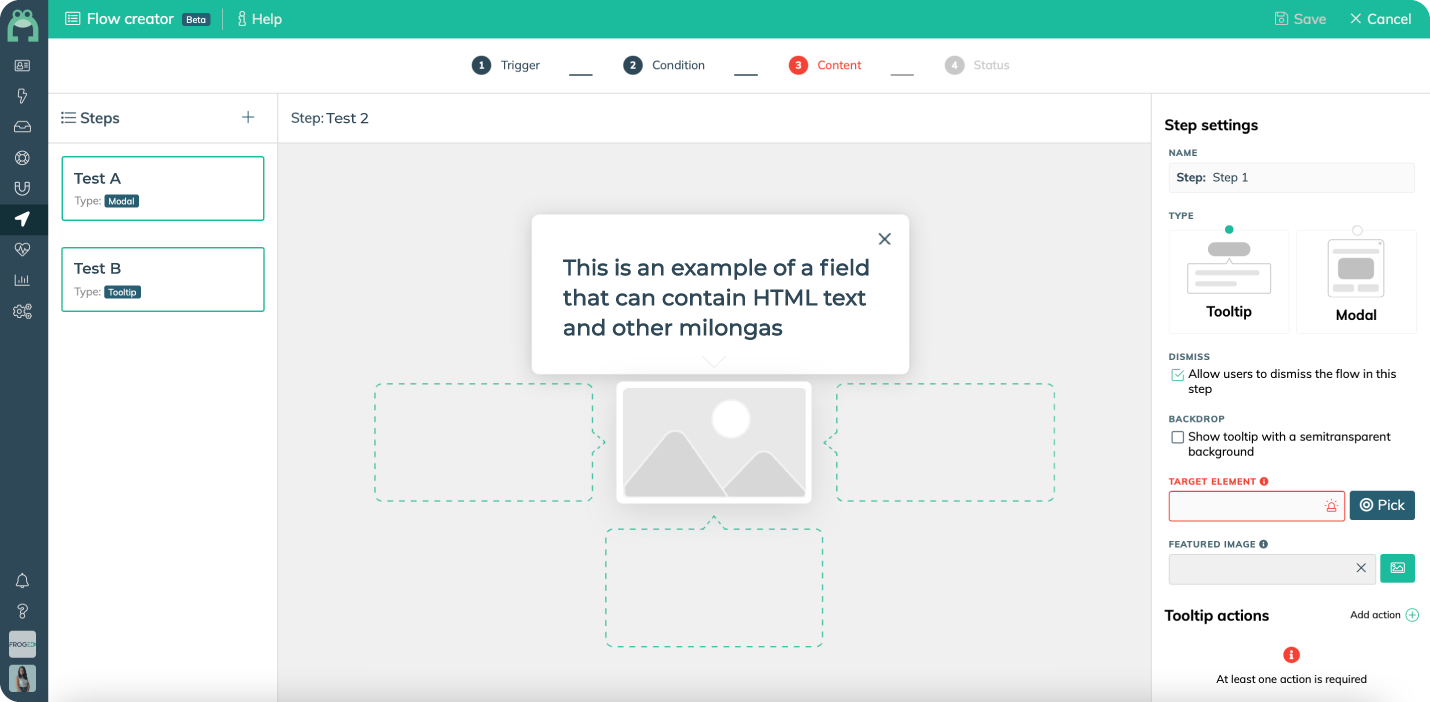Click the step Name input field
Image resolution: width=1430 pixels, height=702 pixels.
(x=1292, y=177)
